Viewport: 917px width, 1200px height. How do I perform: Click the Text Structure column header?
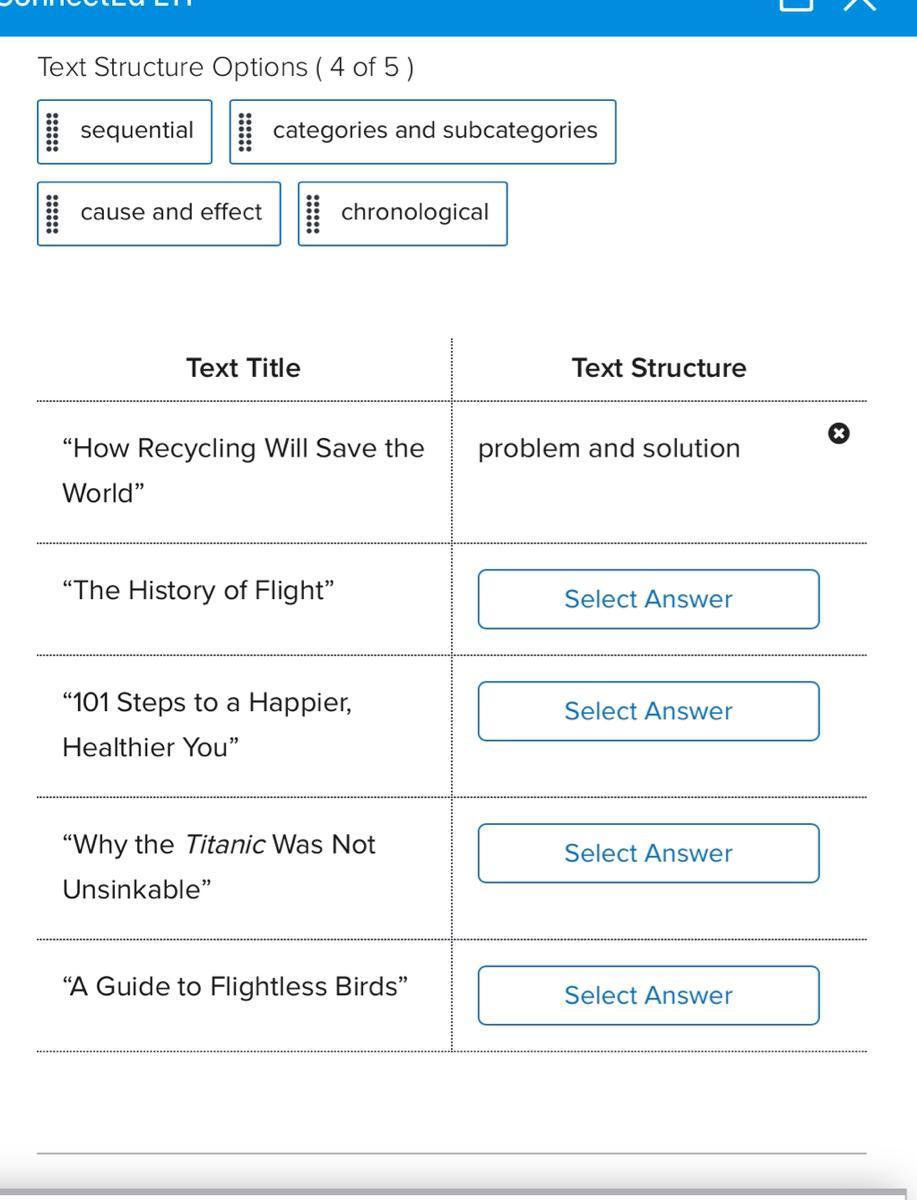coord(659,368)
